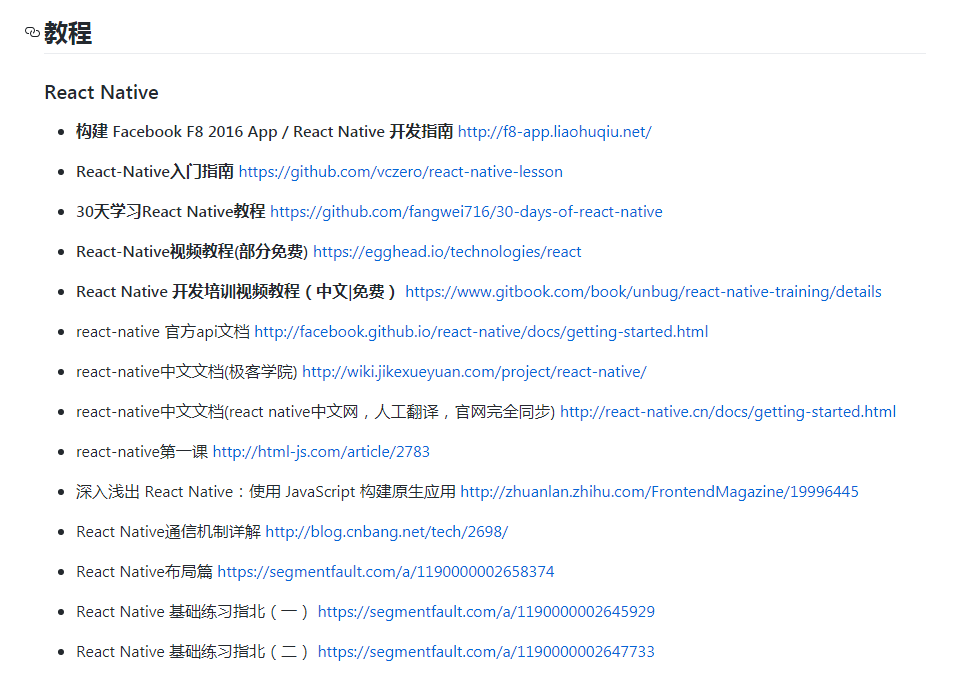Open vczero react-native-lesson GitHub link
The image size is (969, 678).
pyautogui.click(x=400, y=172)
